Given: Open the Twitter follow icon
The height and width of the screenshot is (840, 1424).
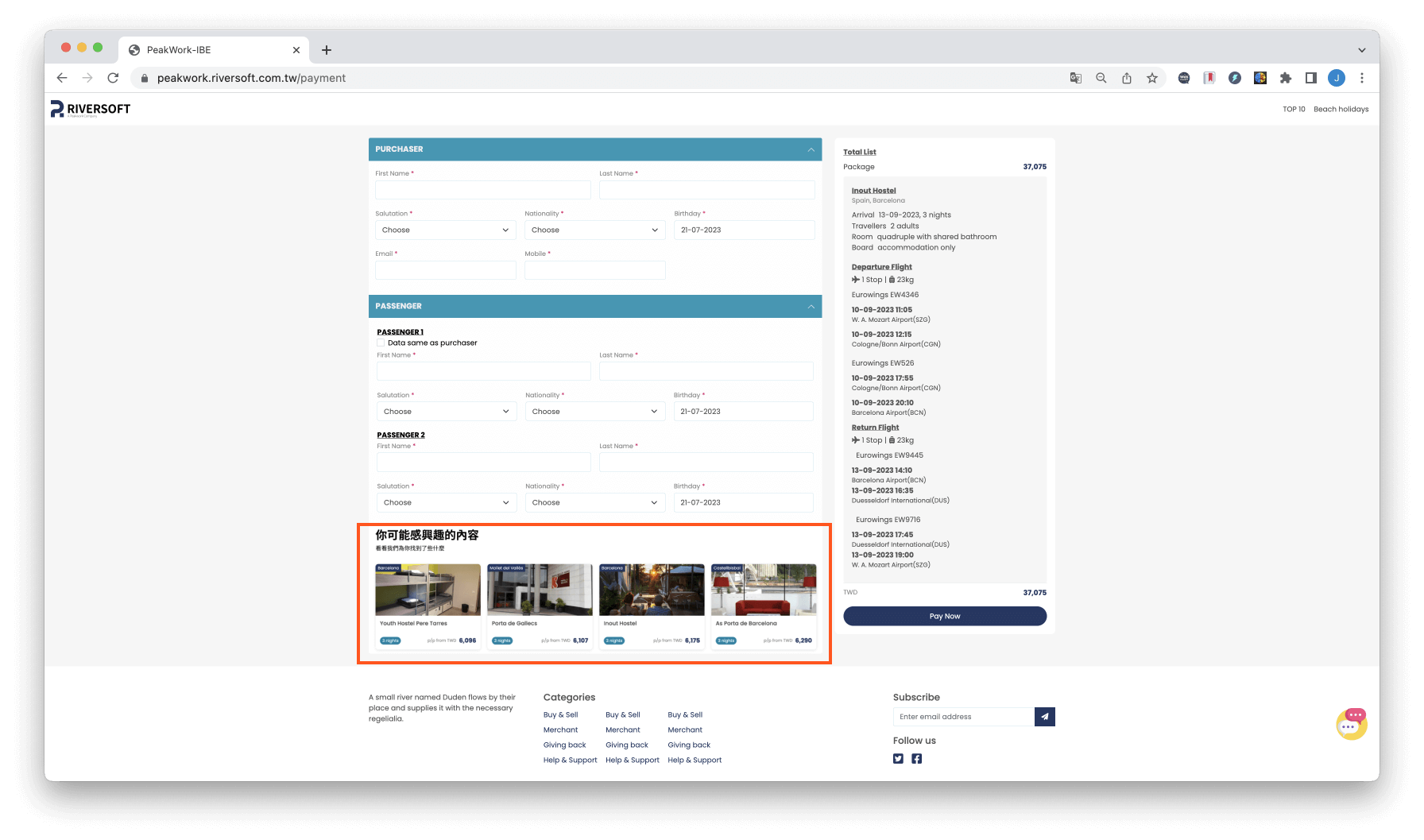Looking at the screenshot, I should 898,759.
